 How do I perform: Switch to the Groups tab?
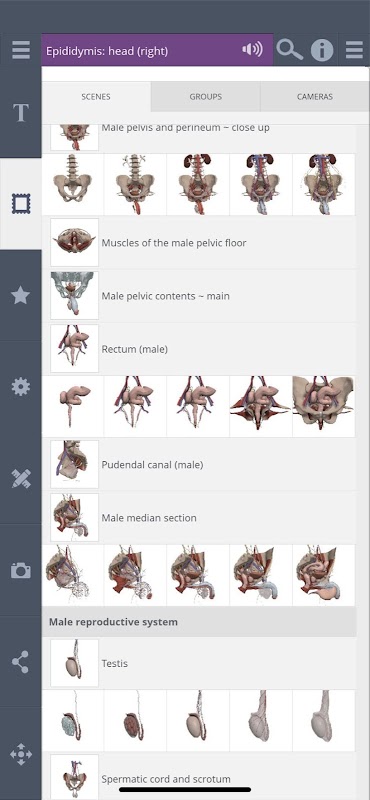tap(206, 96)
